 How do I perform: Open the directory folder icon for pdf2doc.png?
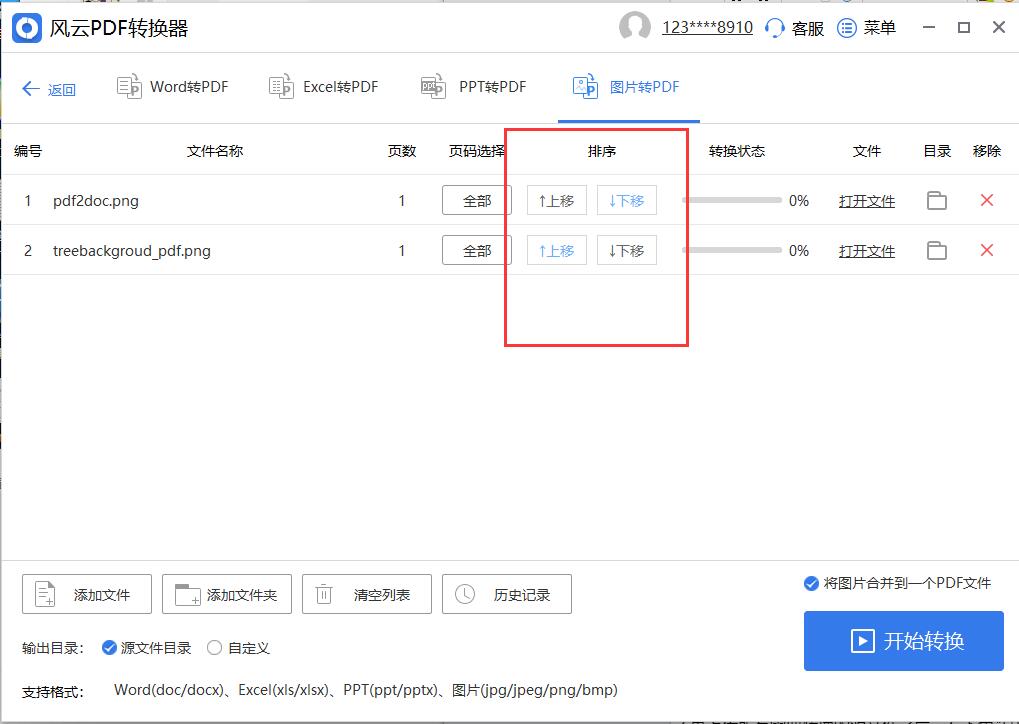pos(936,200)
